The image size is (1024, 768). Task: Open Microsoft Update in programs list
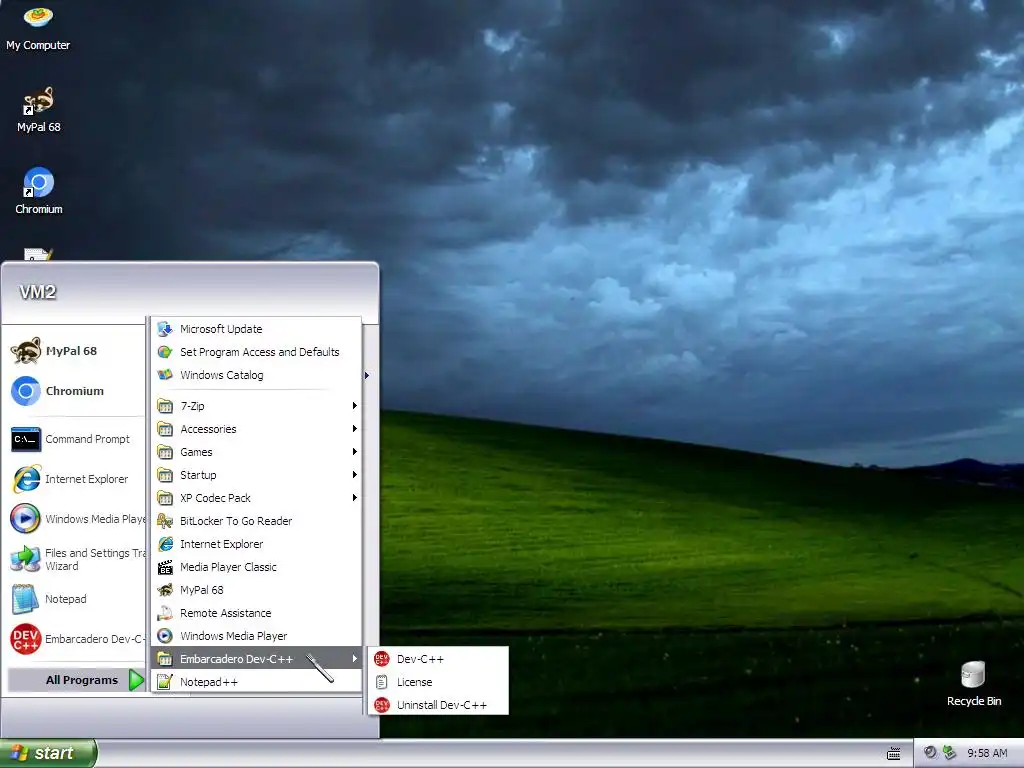click(257, 329)
